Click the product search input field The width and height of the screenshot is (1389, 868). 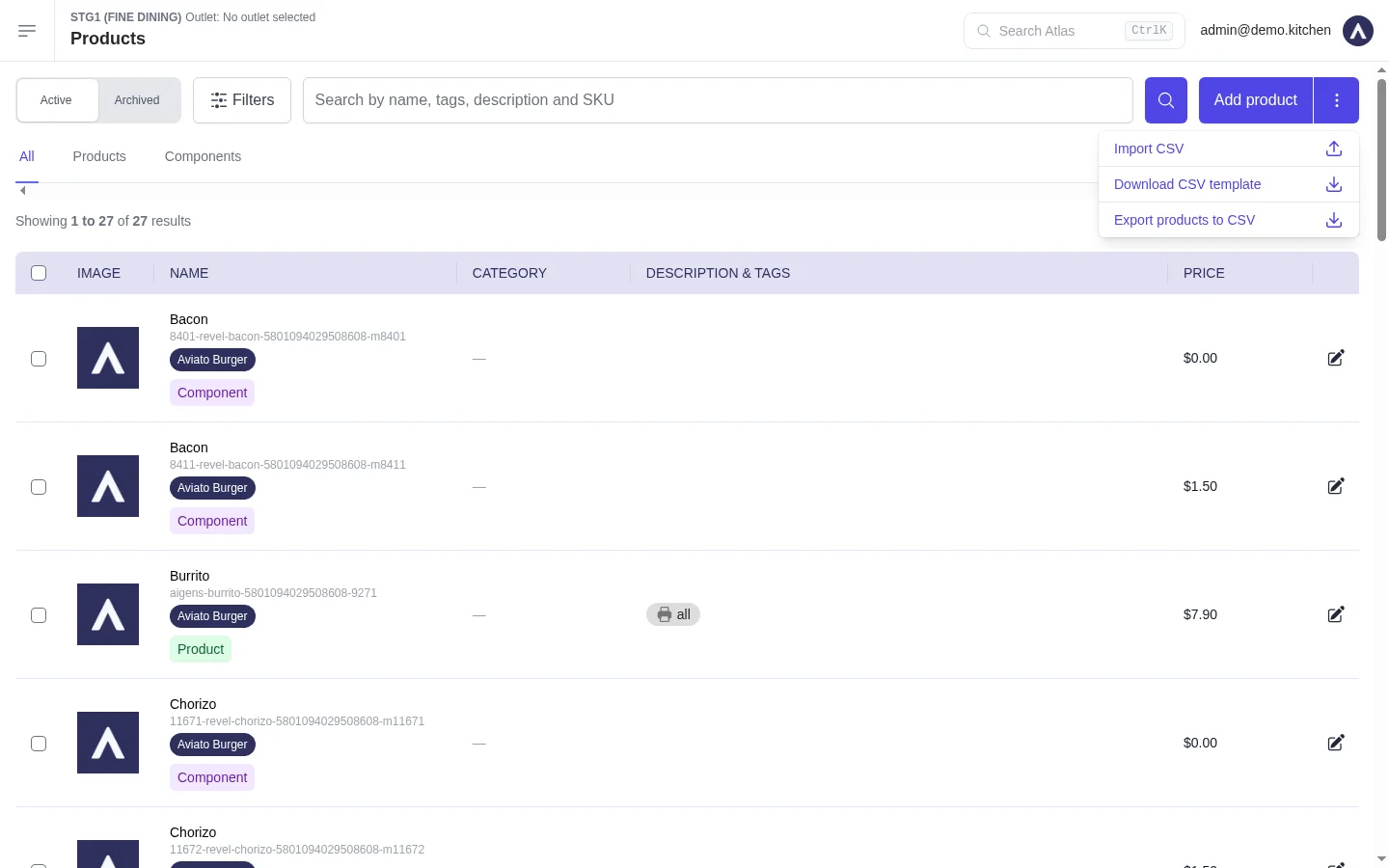point(718,100)
